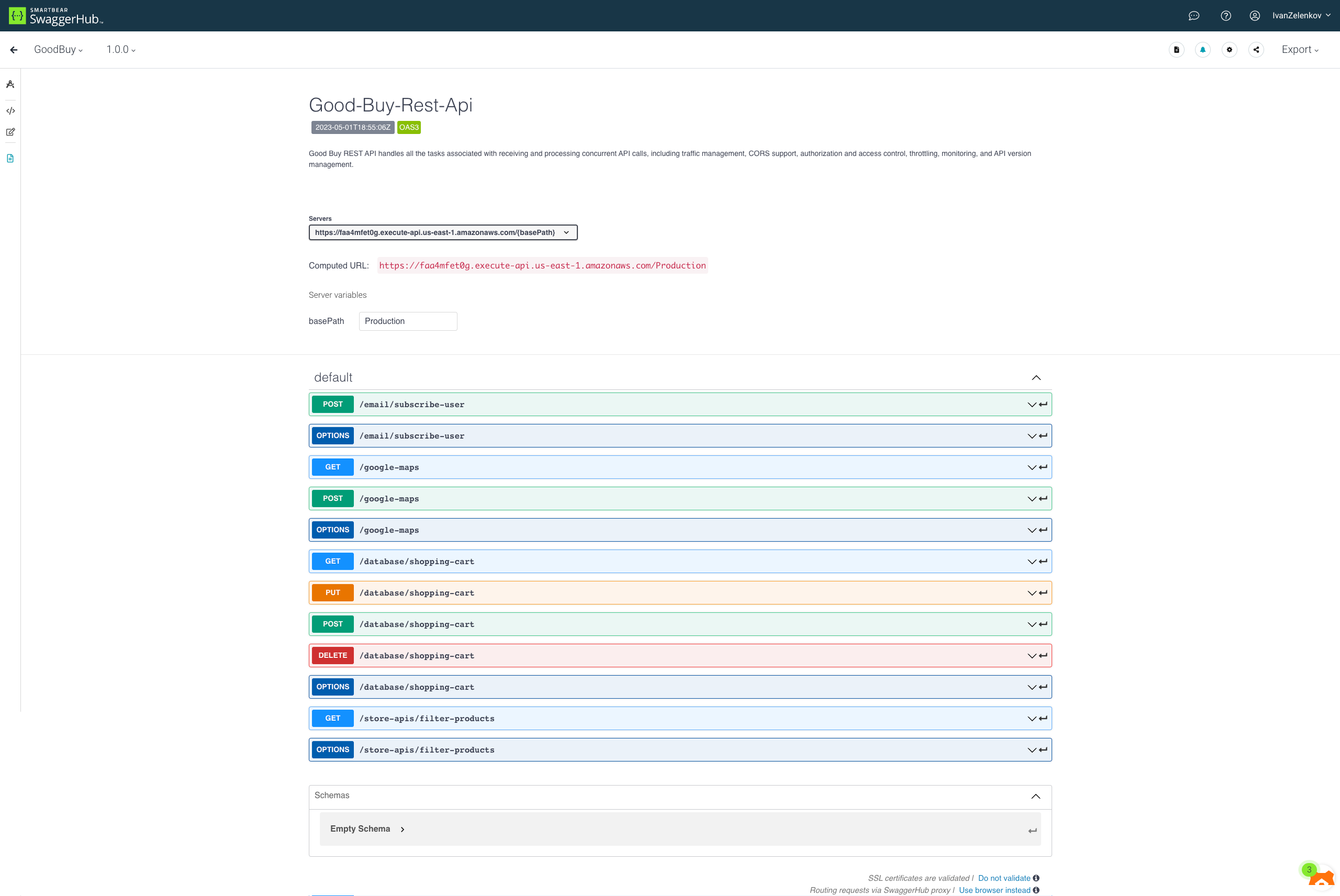Open the Export menu
Viewport: 1340px width, 896px height.
point(1299,50)
